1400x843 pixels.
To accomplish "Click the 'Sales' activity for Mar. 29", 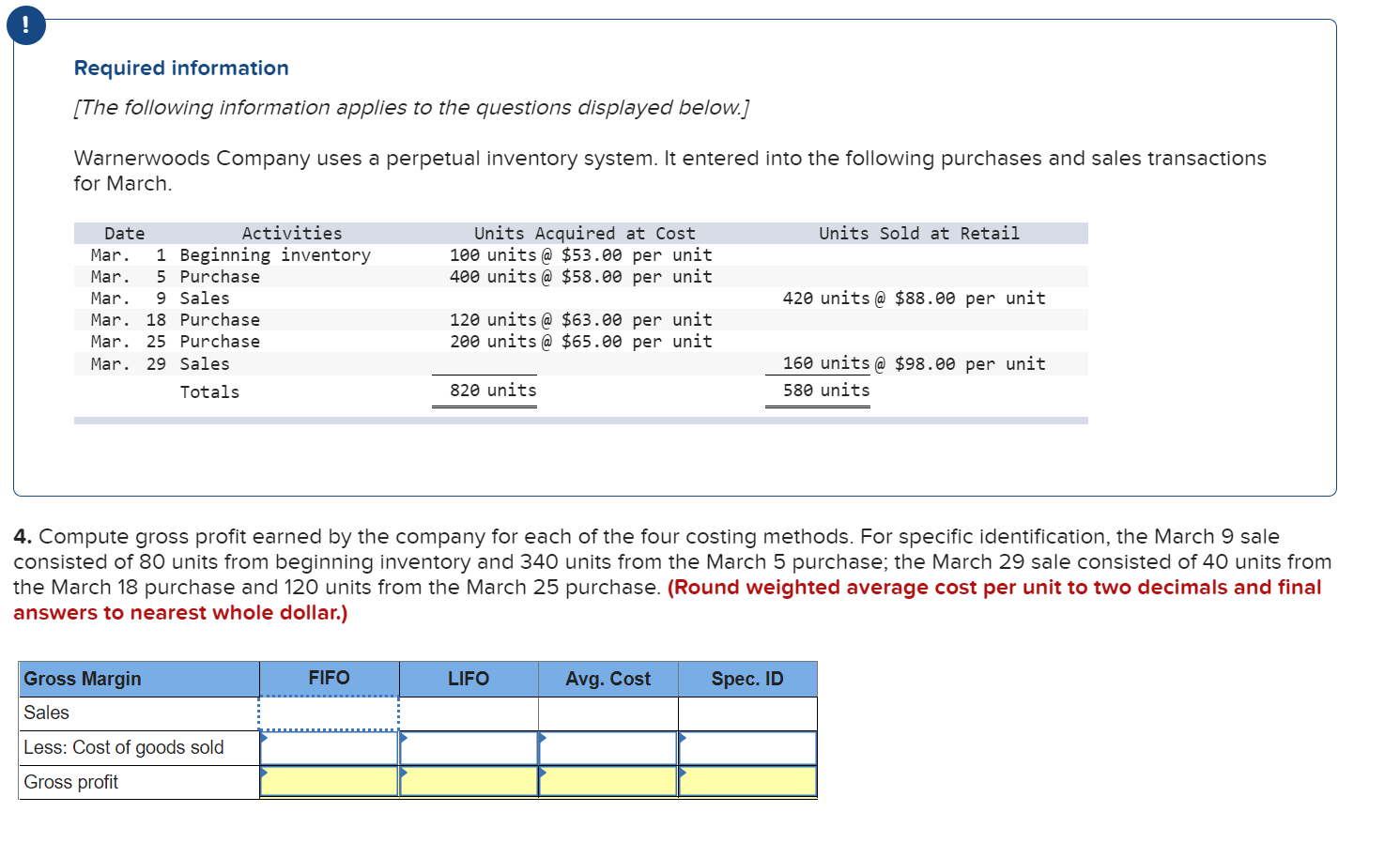I will (x=205, y=364).
